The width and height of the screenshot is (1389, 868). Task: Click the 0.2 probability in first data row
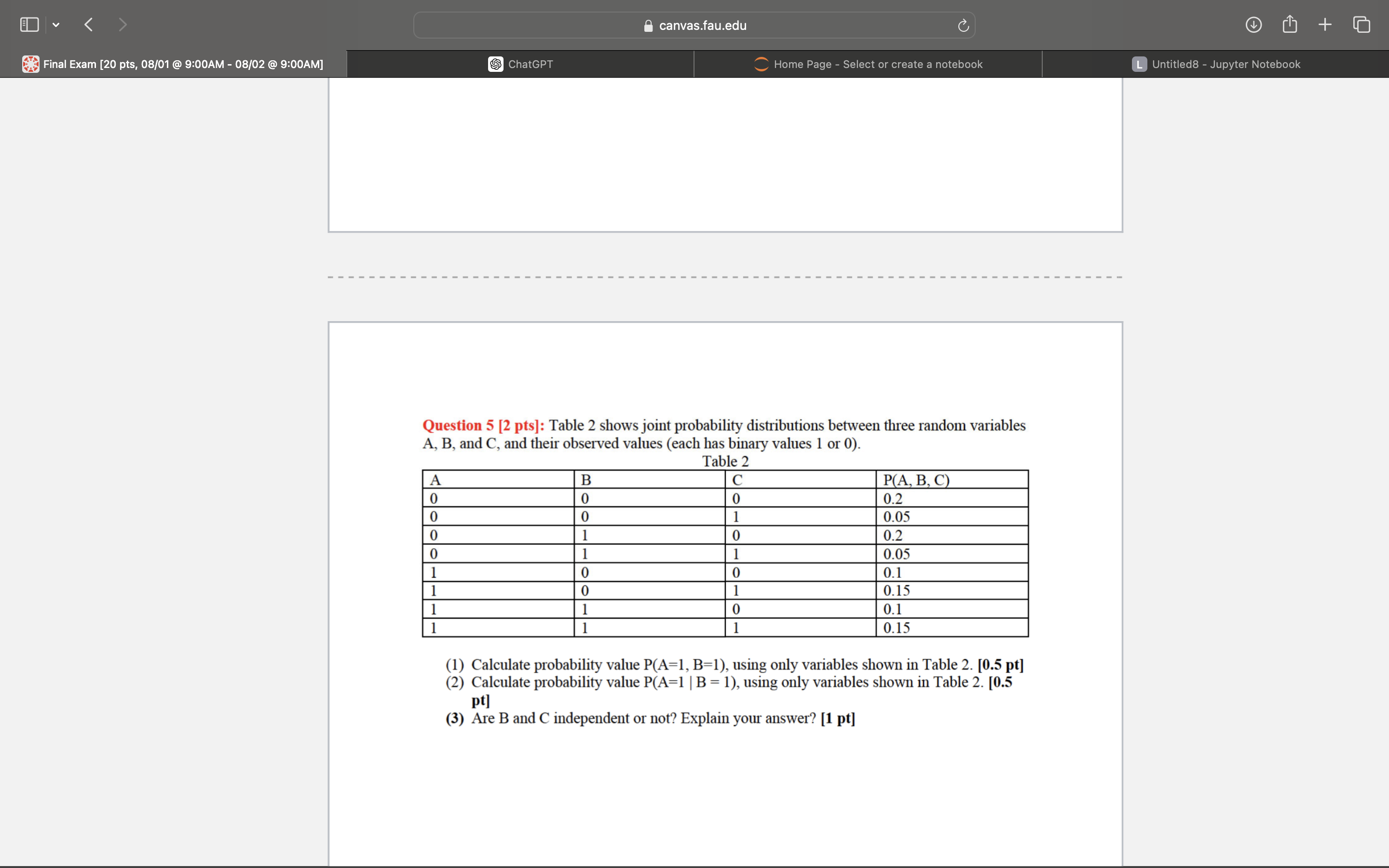(x=893, y=498)
